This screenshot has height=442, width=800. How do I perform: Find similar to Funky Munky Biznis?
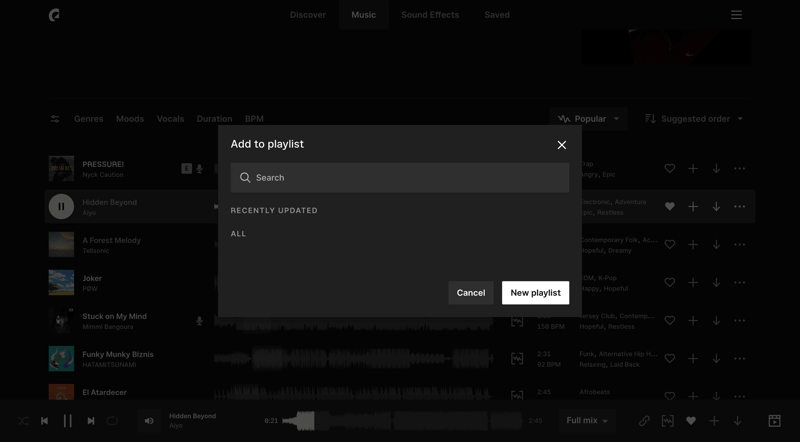[x=517, y=359]
